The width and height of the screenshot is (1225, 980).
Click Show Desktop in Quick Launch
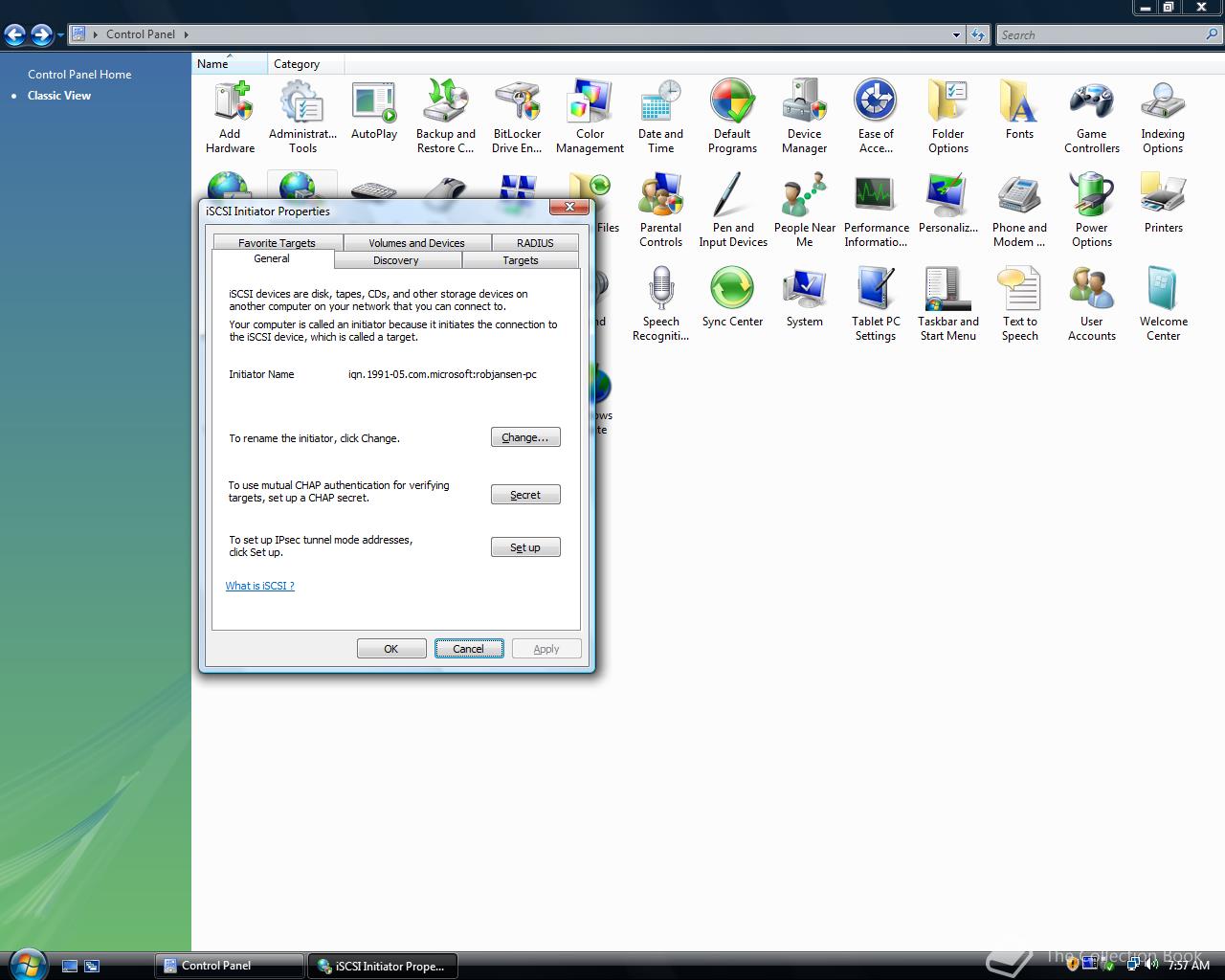(70, 967)
